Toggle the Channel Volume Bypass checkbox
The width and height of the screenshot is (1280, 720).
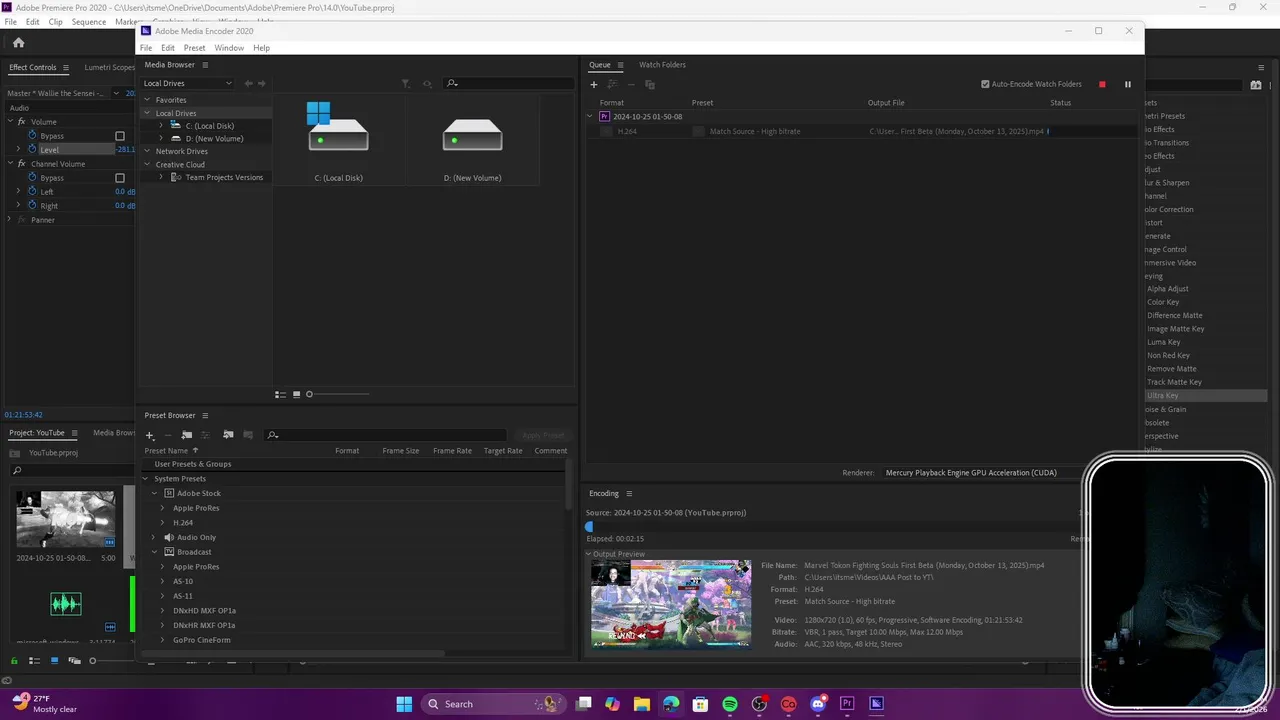(120, 178)
